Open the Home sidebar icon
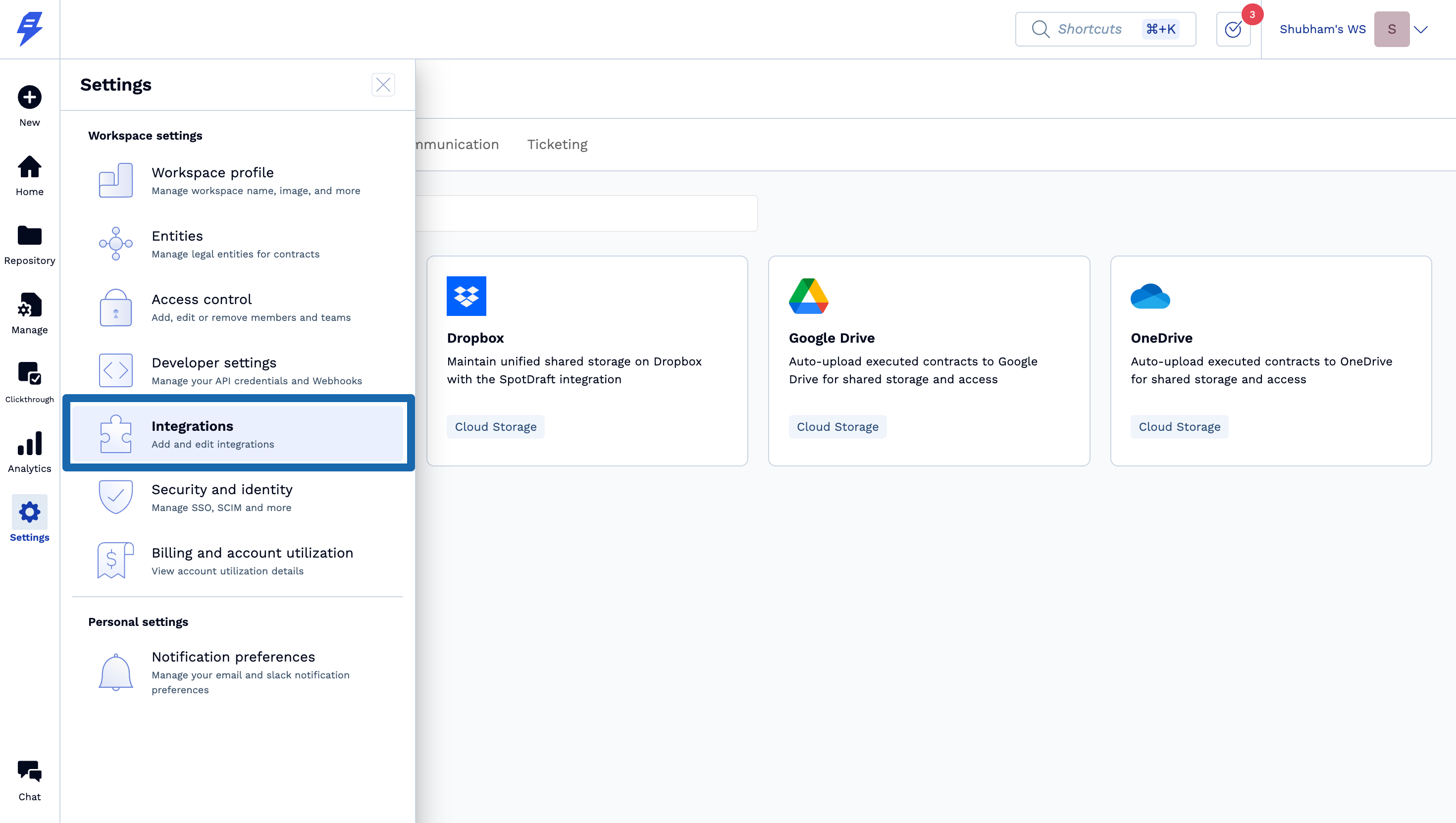The width and height of the screenshot is (1456, 823). (x=29, y=167)
